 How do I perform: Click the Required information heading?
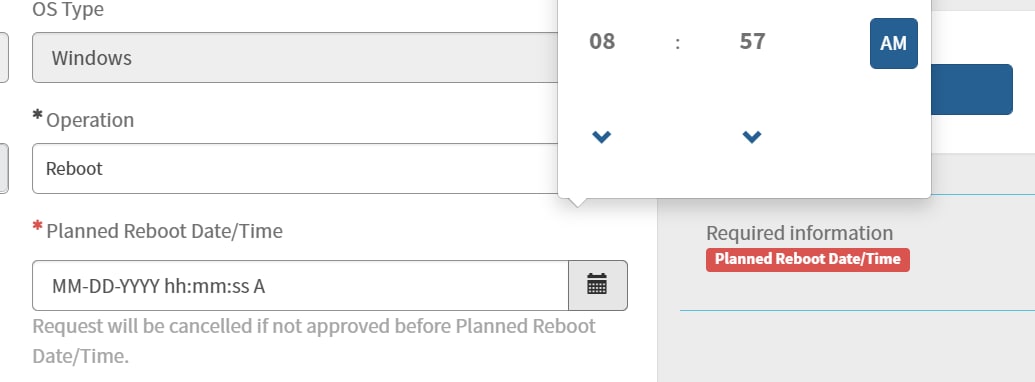click(799, 233)
